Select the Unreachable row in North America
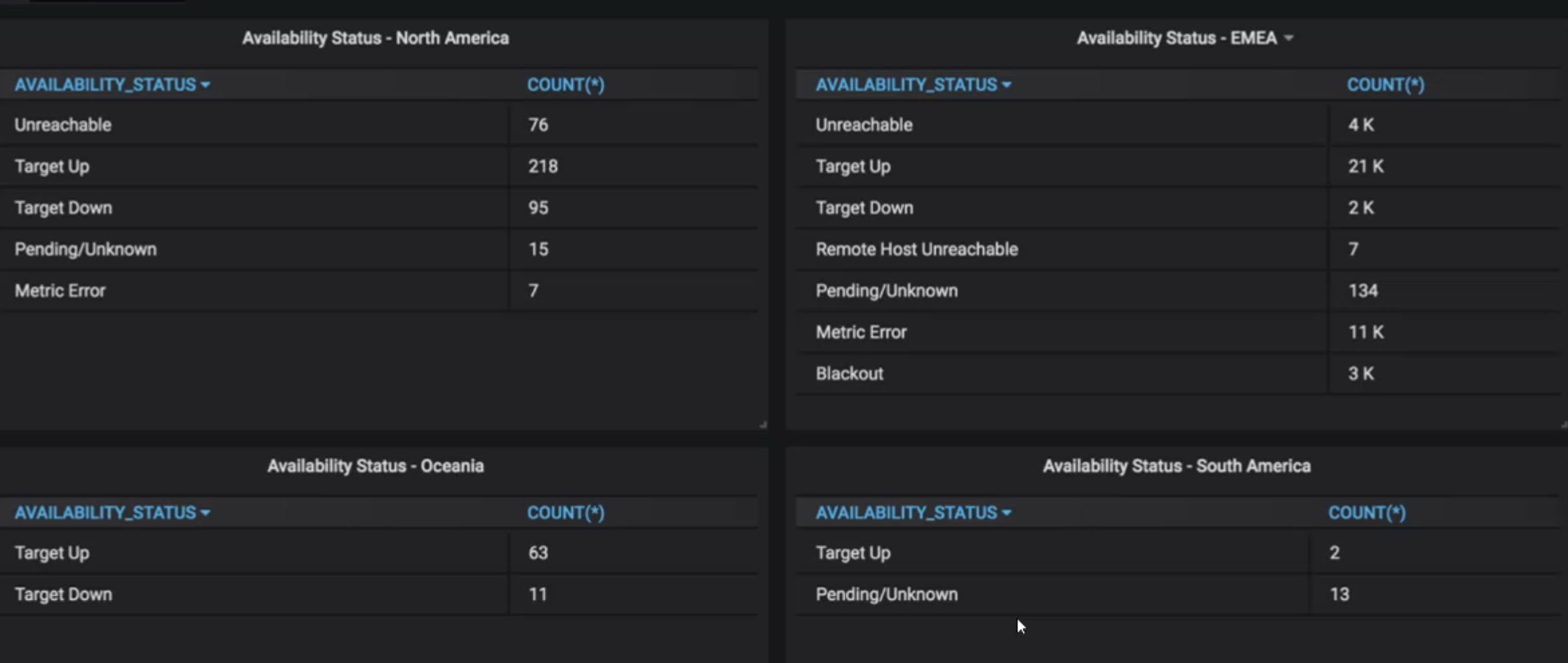Screen dimensions: 1568x663 pos(379,125)
